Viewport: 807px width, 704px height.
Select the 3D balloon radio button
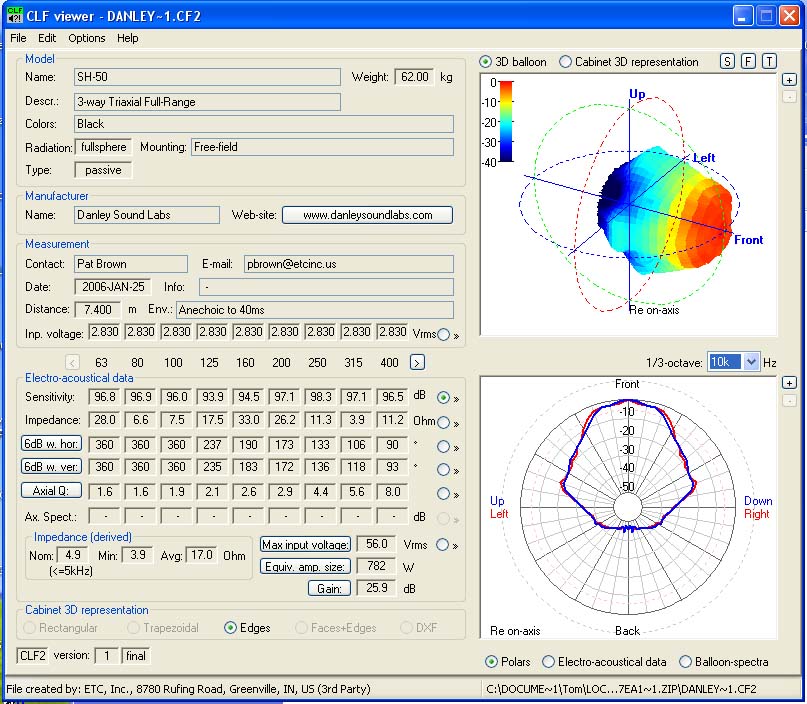pos(485,62)
